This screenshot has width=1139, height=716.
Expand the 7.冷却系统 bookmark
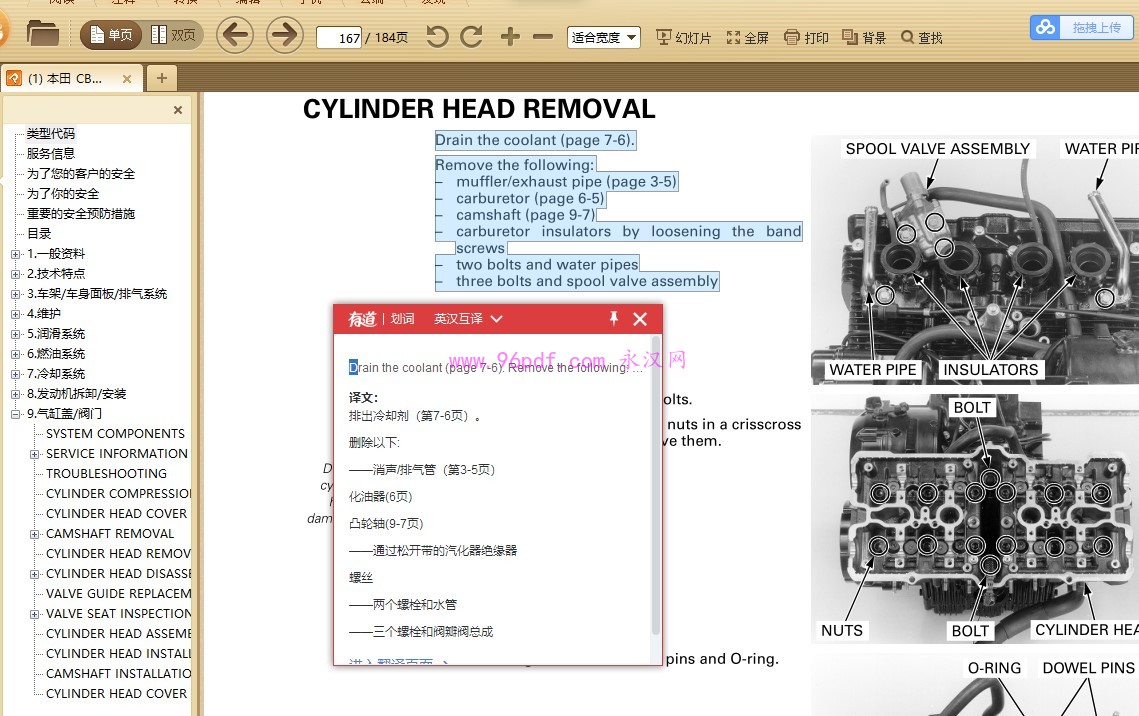point(15,374)
